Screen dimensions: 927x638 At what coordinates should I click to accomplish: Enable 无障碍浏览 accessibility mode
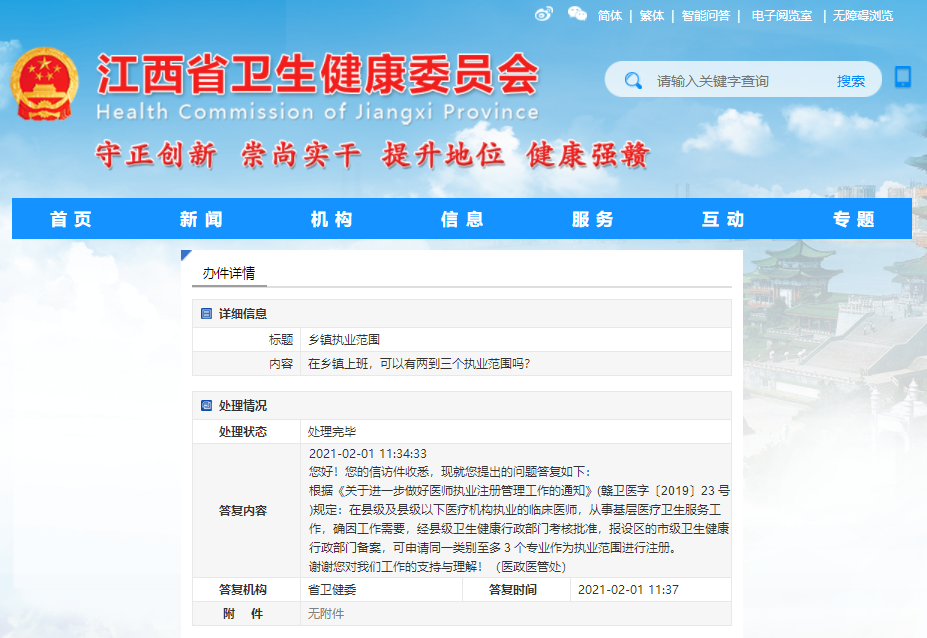pyautogui.click(x=863, y=16)
